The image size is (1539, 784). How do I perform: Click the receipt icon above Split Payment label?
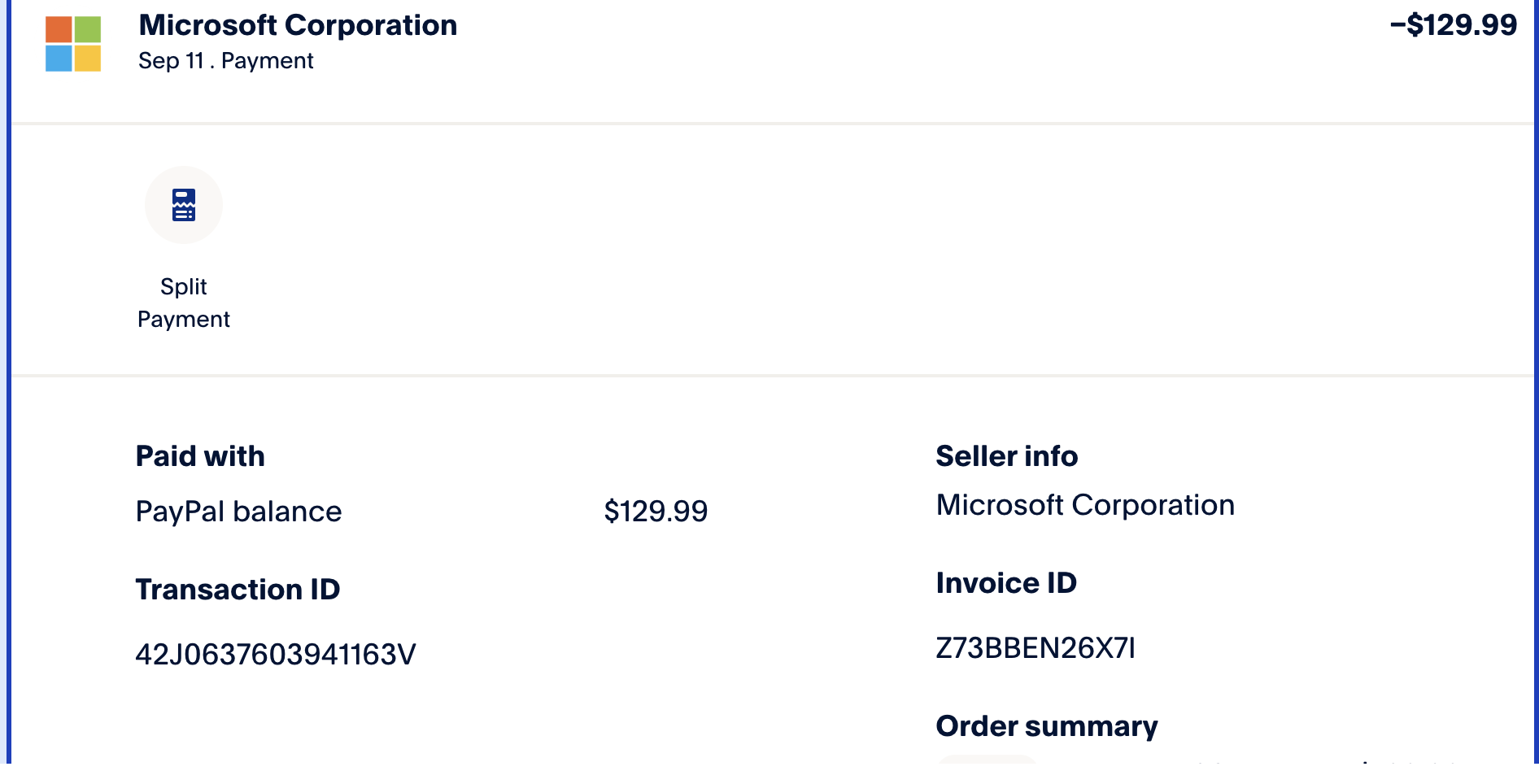(x=183, y=205)
